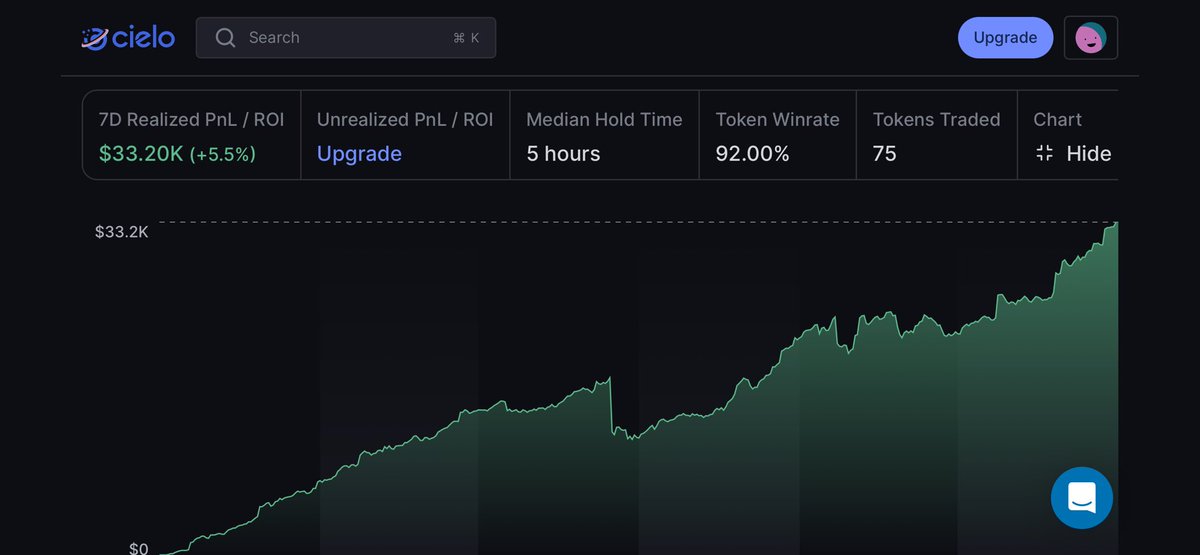Click the $33.20K realized PnL value
Viewport: 1200px width, 555px height.
[x=141, y=154]
